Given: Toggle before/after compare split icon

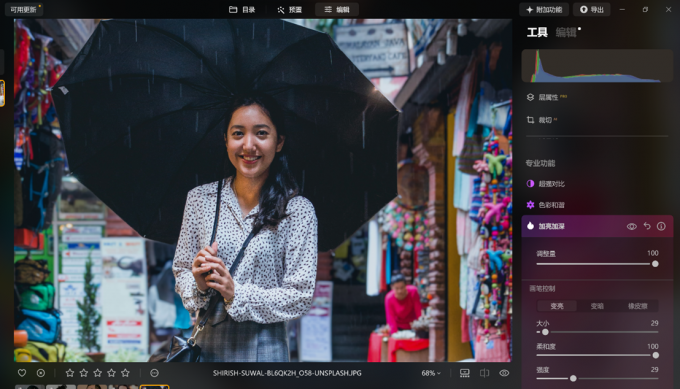Looking at the screenshot, I should (484, 373).
